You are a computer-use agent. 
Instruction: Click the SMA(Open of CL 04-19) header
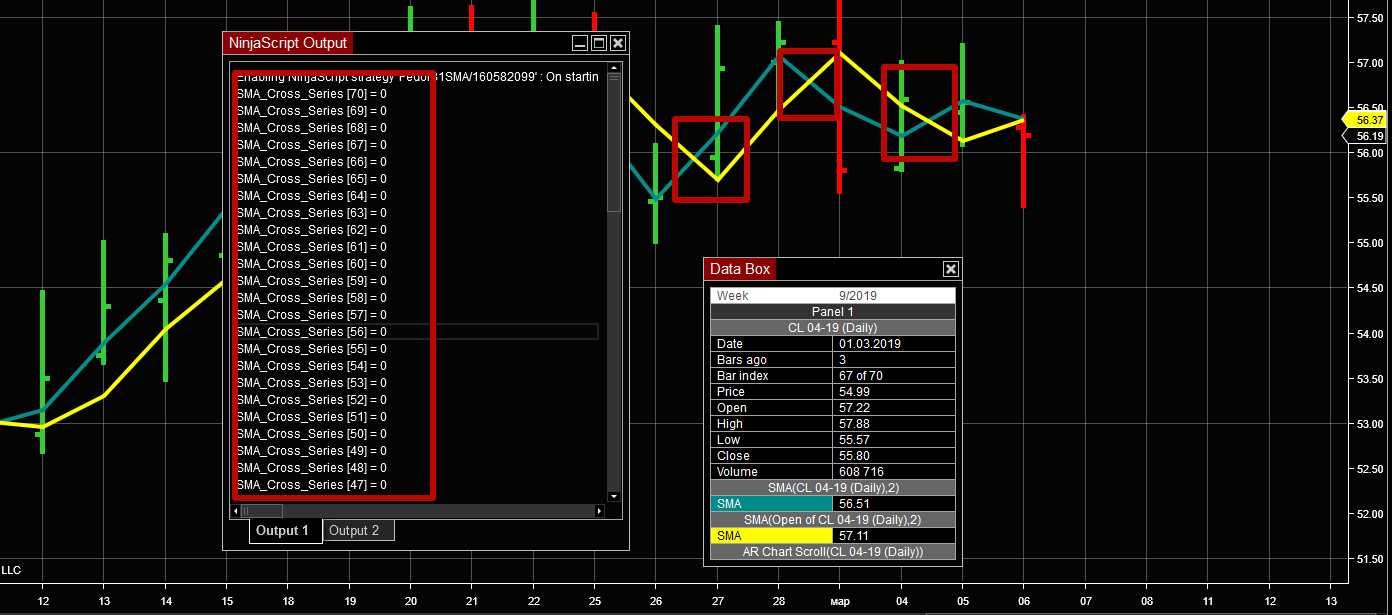833,520
